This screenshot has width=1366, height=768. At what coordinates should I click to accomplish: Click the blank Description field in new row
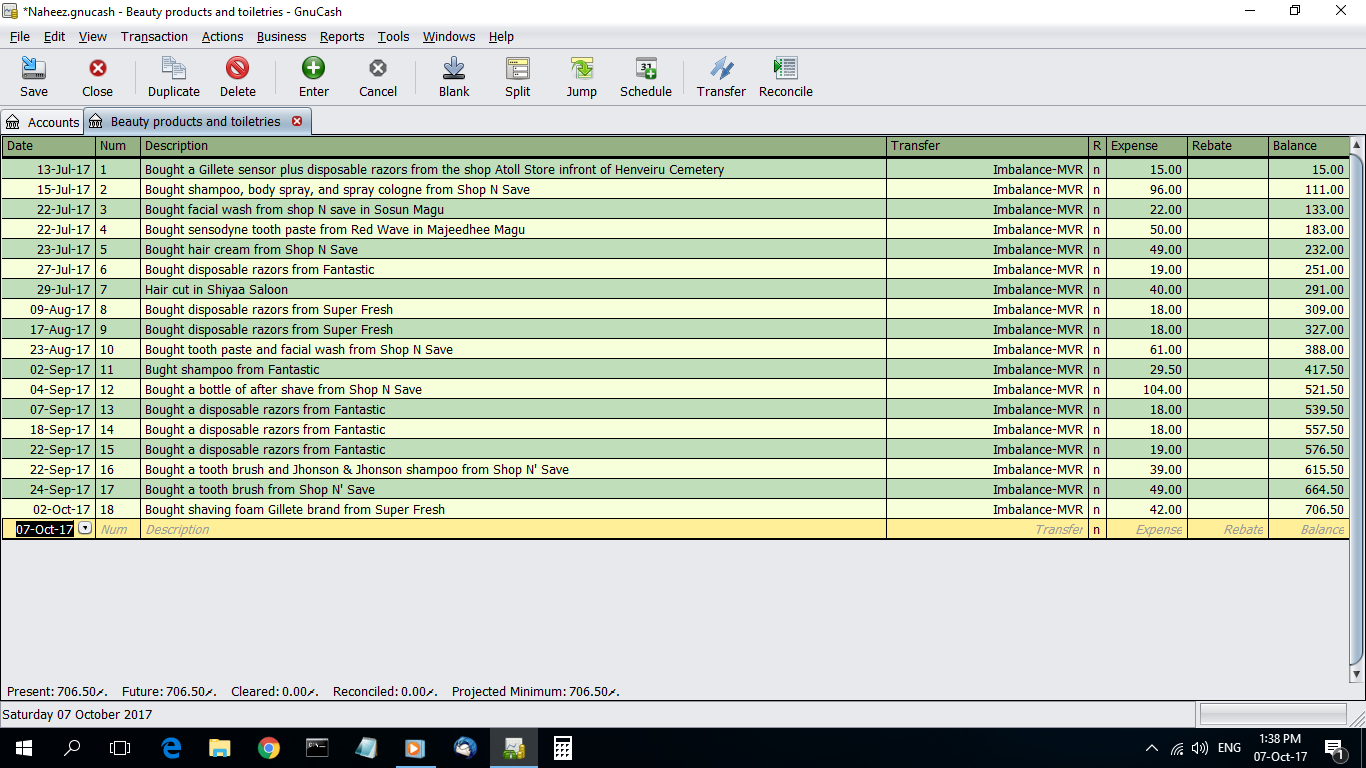[x=513, y=529]
